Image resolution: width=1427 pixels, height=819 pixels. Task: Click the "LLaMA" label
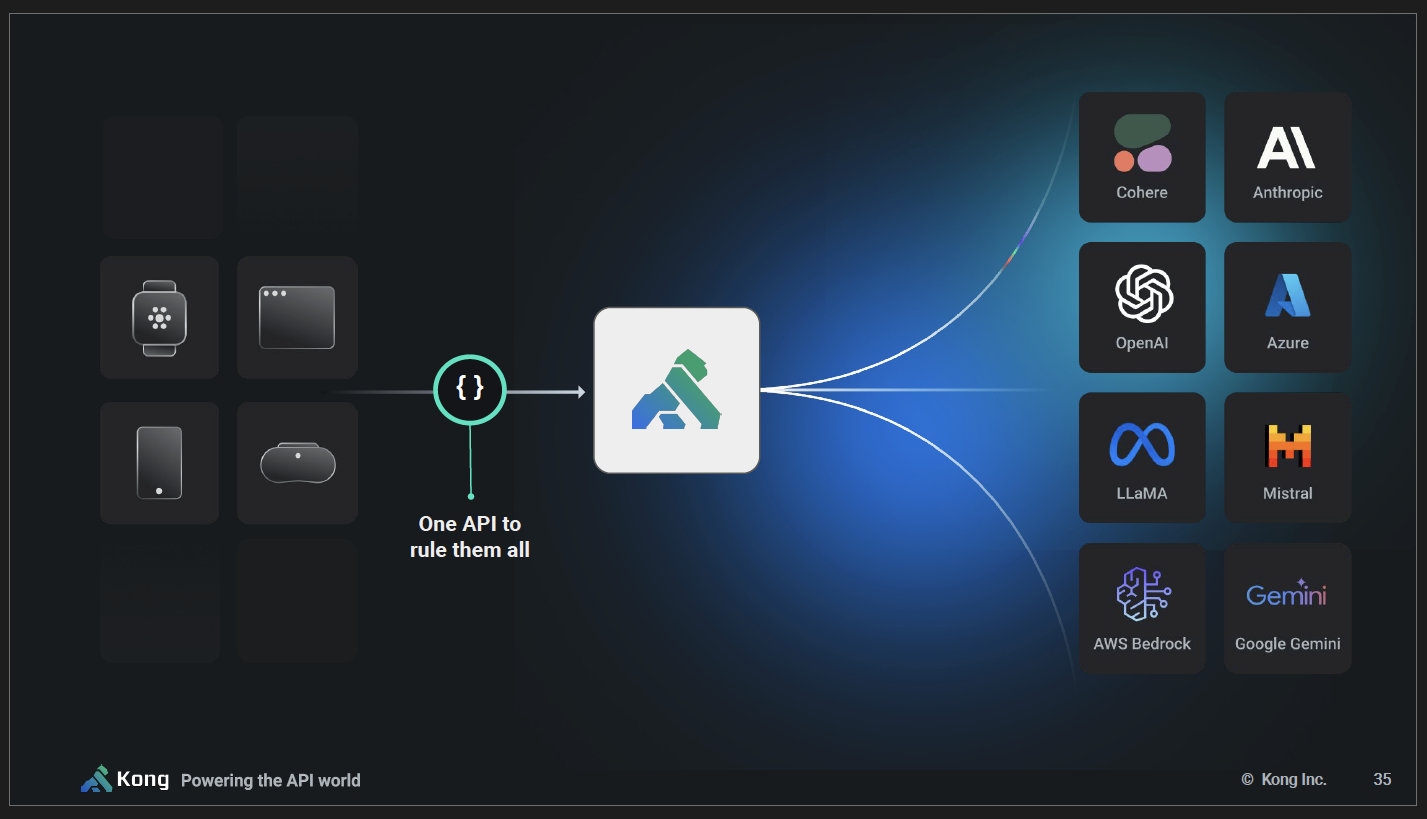pyautogui.click(x=1142, y=493)
